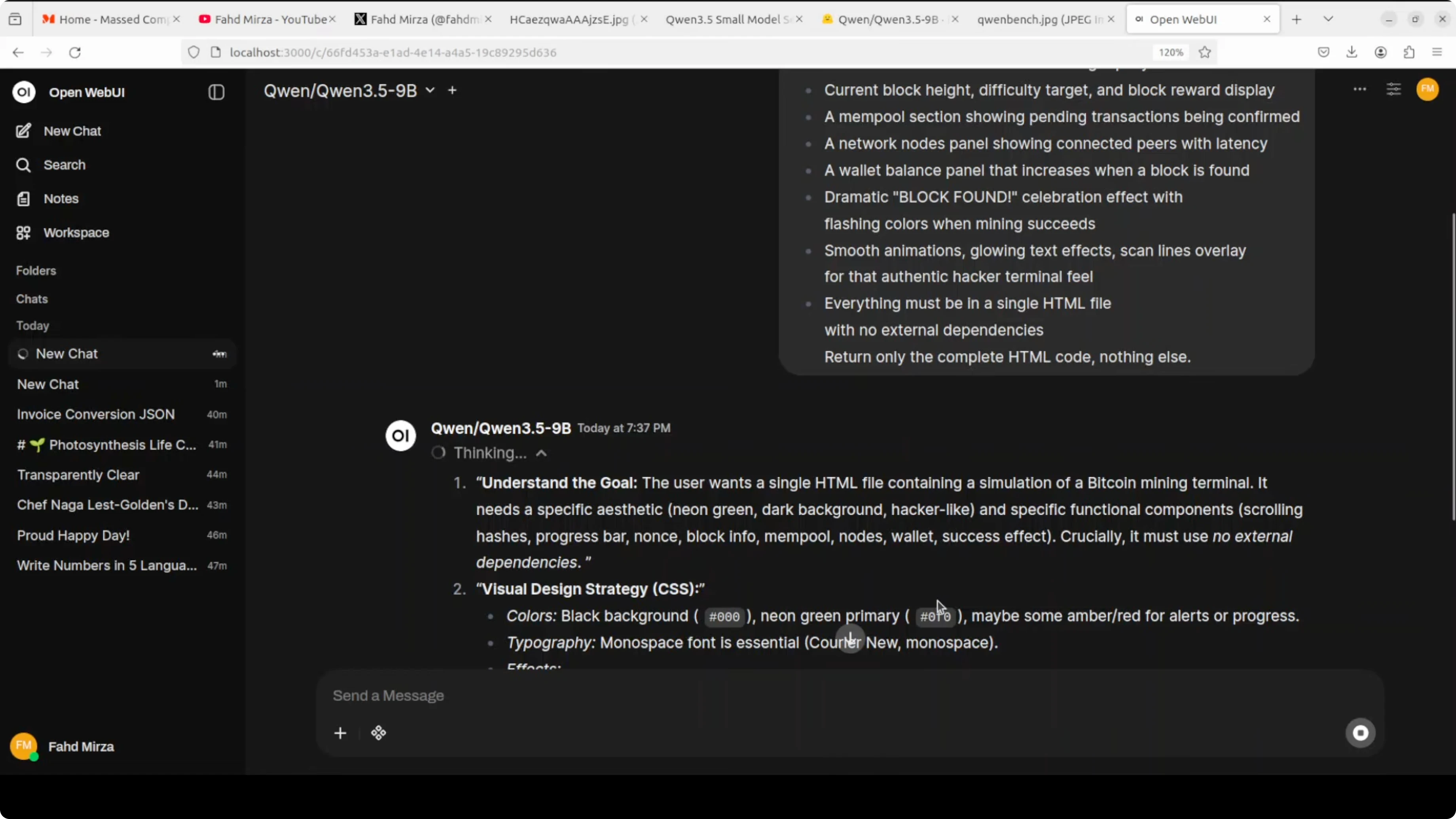Click the scroll-to-bottom arrow button
Viewport: 1456px width, 819px height.
[850, 639]
